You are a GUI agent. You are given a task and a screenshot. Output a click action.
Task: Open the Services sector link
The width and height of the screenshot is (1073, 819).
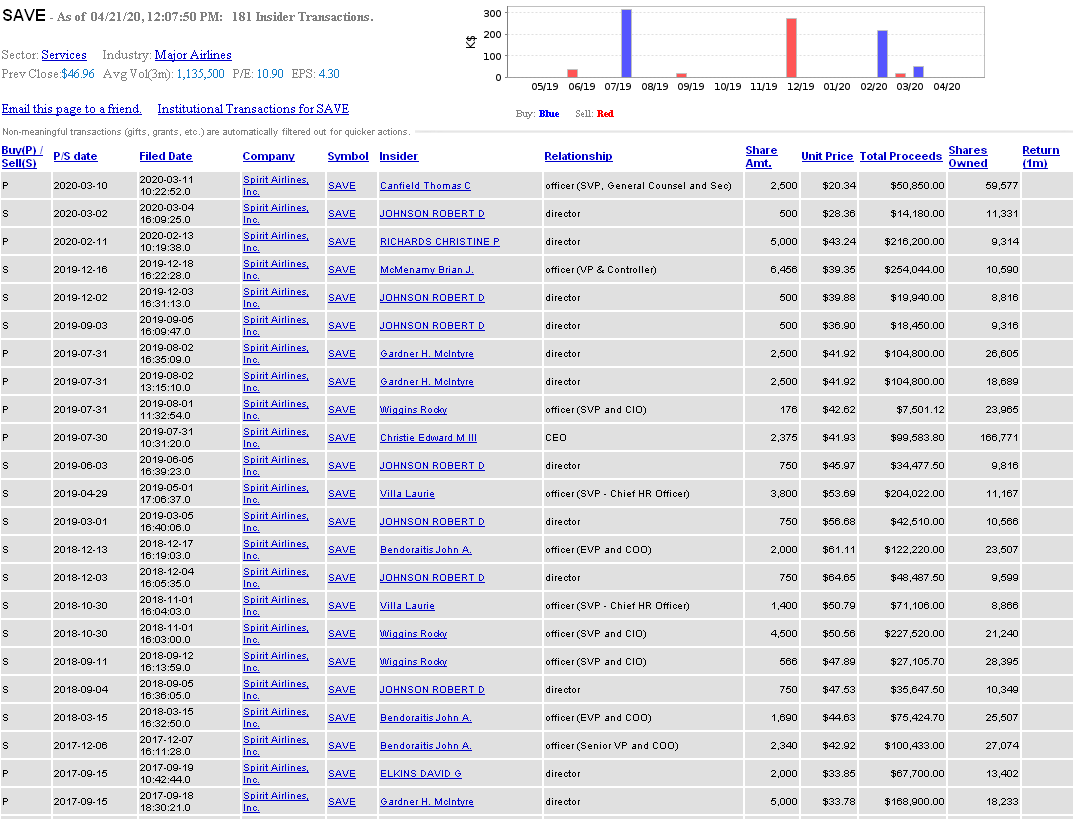coord(64,55)
